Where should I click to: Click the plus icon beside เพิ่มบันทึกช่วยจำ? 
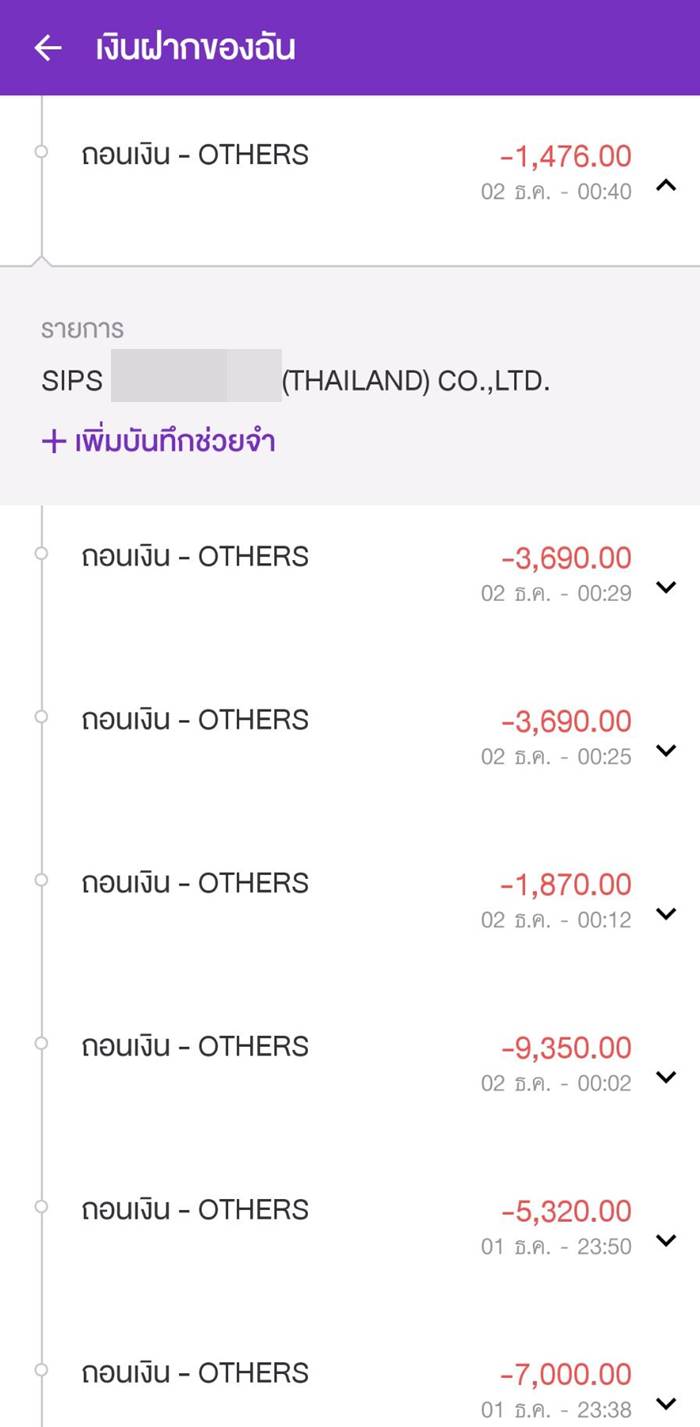click(49, 440)
